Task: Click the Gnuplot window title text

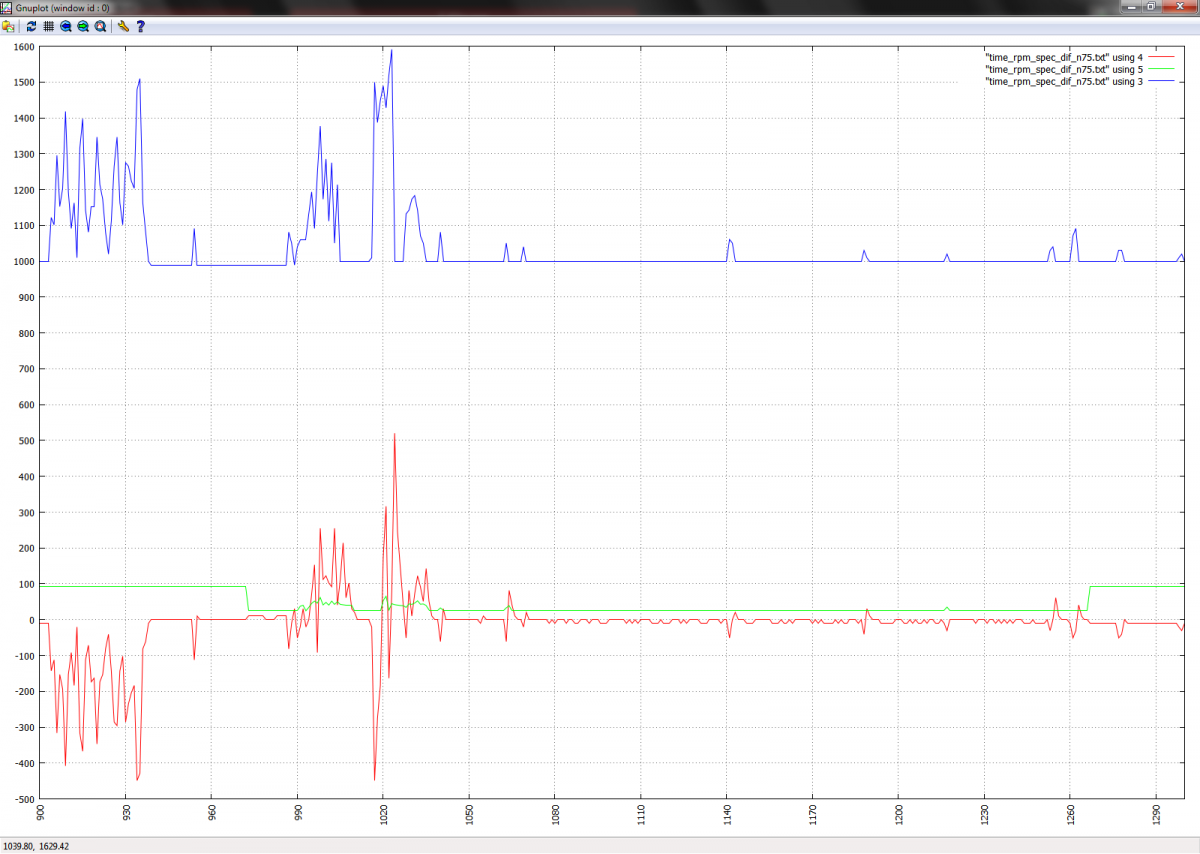Action: pos(63,7)
